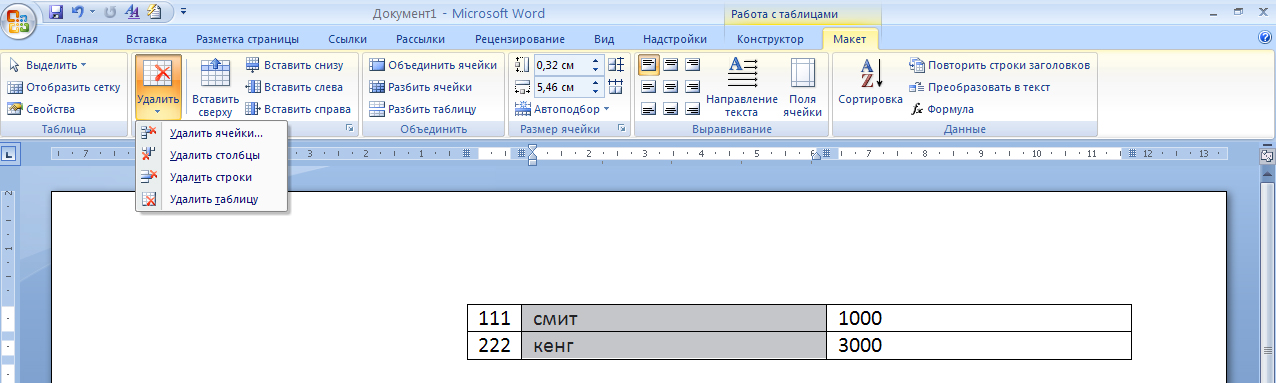Open the Надстройки tab
Image resolution: width=1276 pixels, height=383 pixels.
[675, 39]
